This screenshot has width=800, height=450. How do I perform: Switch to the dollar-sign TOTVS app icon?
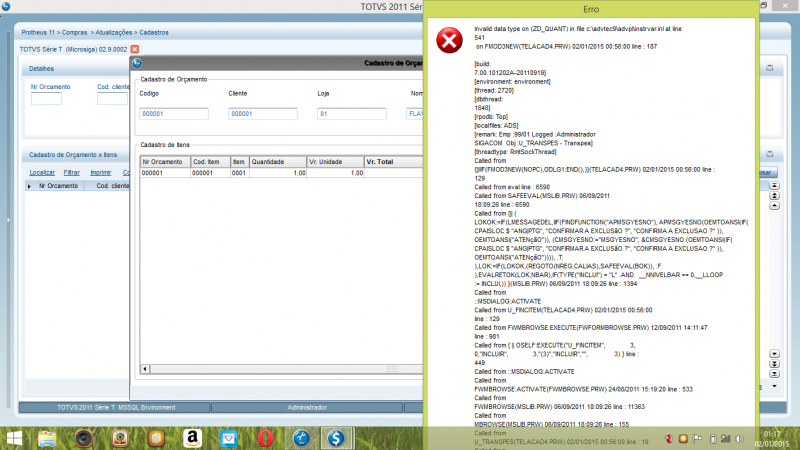(x=336, y=438)
